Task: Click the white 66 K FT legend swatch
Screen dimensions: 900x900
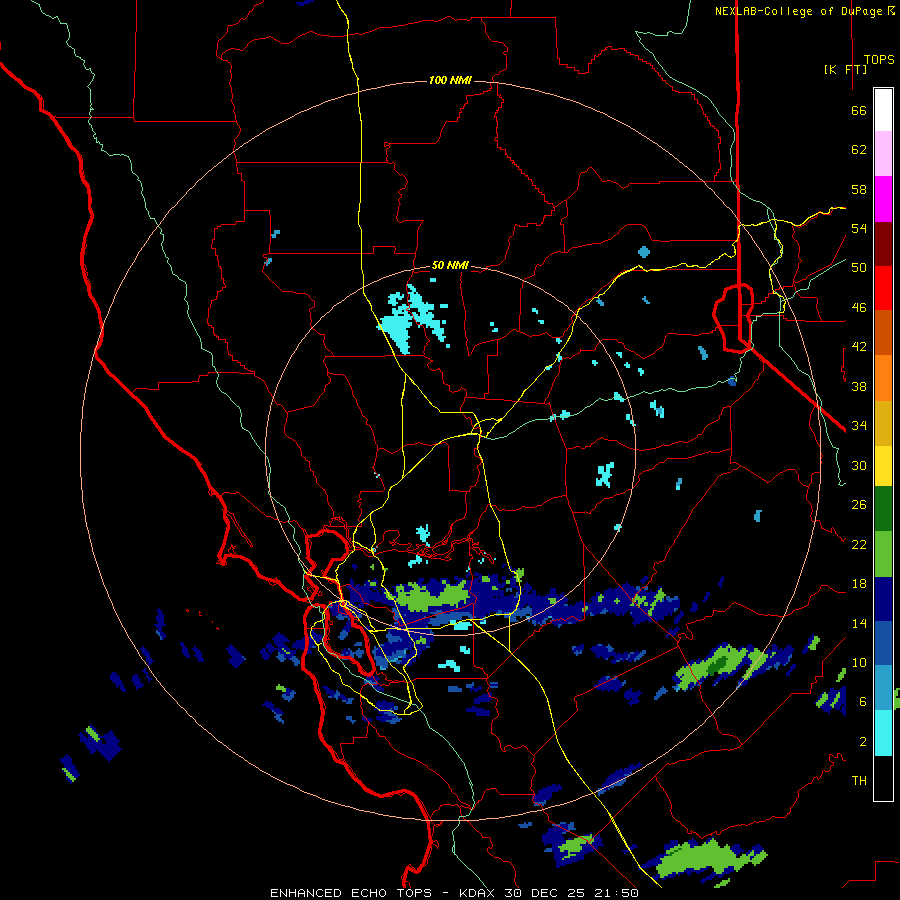Action: click(x=883, y=110)
